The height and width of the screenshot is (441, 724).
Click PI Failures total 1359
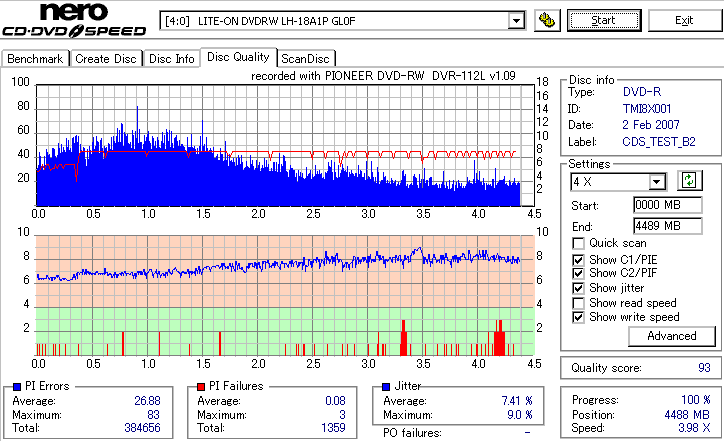[x=333, y=428]
